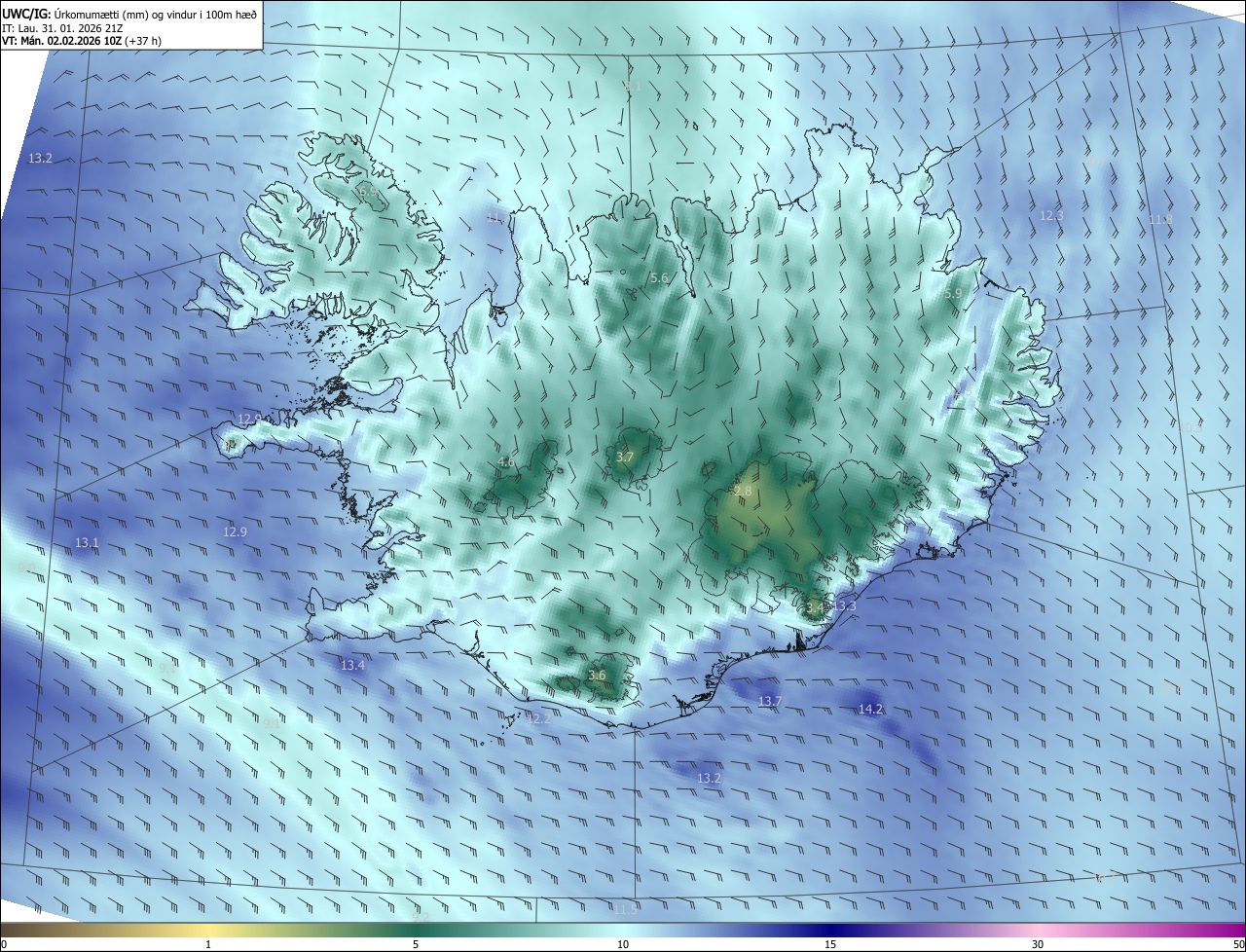The height and width of the screenshot is (952, 1246).
Task: Click the 50 tick on the colour scale
Action: click(1238, 944)
